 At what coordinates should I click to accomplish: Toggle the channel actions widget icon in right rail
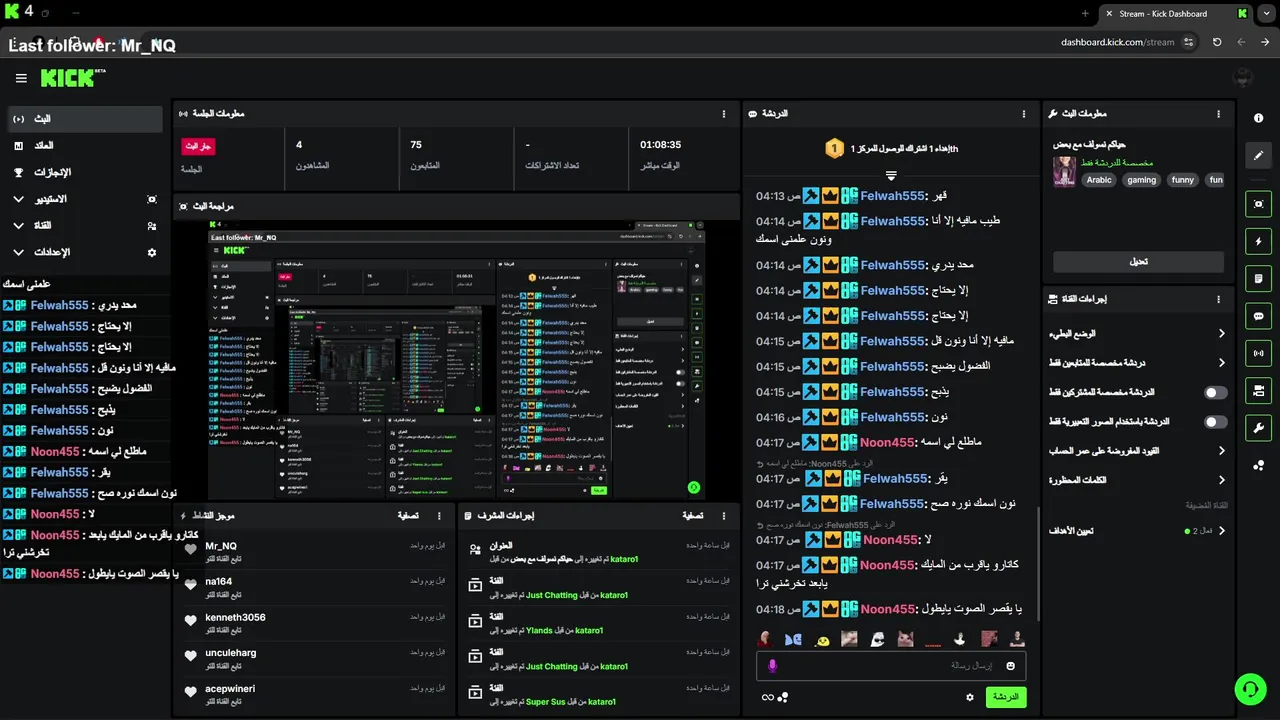click(x=1258, y=391)
